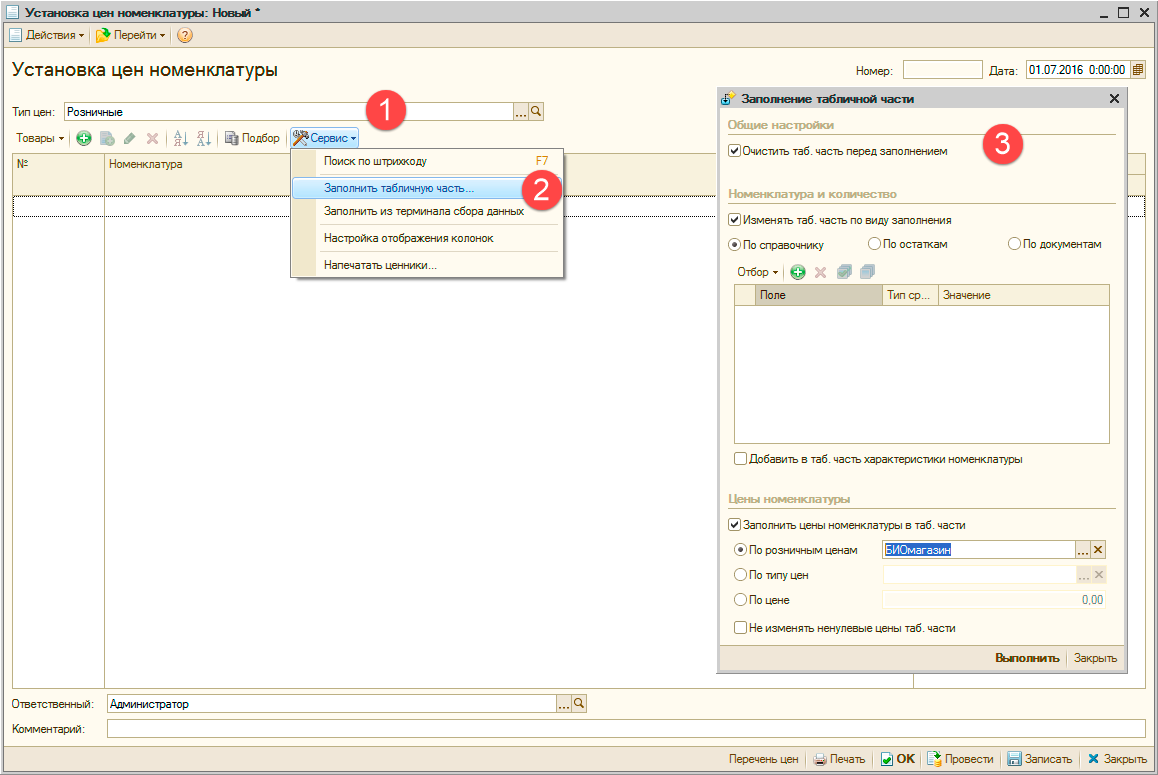Image resolution: width=1158 pixels, height=775 pixels.
Task: Expand the Отбор dropdown in the fill dialog
Action: tap(758, 272)
